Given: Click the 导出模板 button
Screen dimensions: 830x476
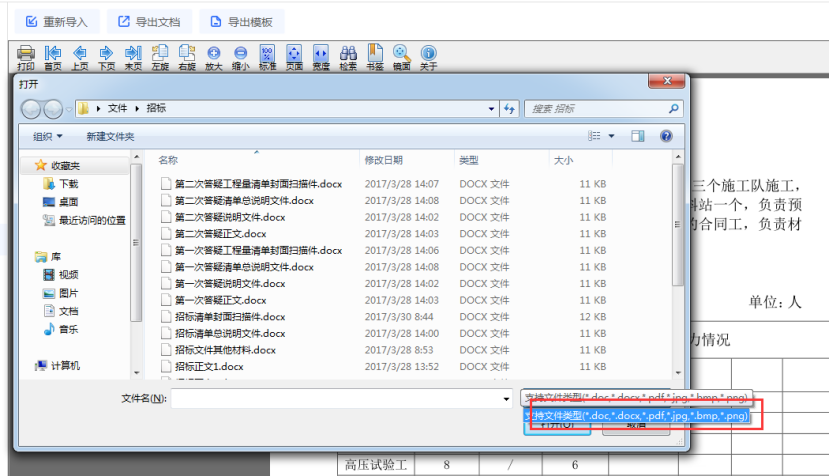Looking at the screenshot, I should 241,21.
